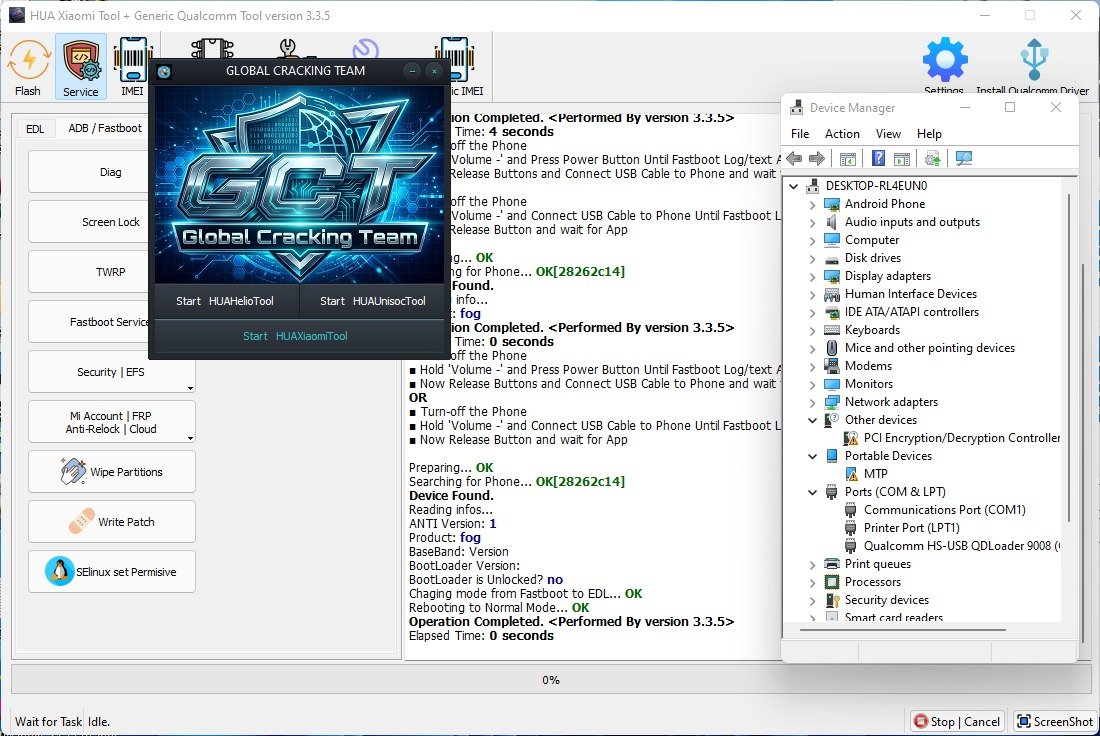Image resolution: width=1100 pixels, height=736 pixels.
Task: Switch to the ADB / Fastboot tab
Action: [x=105, y=128]
